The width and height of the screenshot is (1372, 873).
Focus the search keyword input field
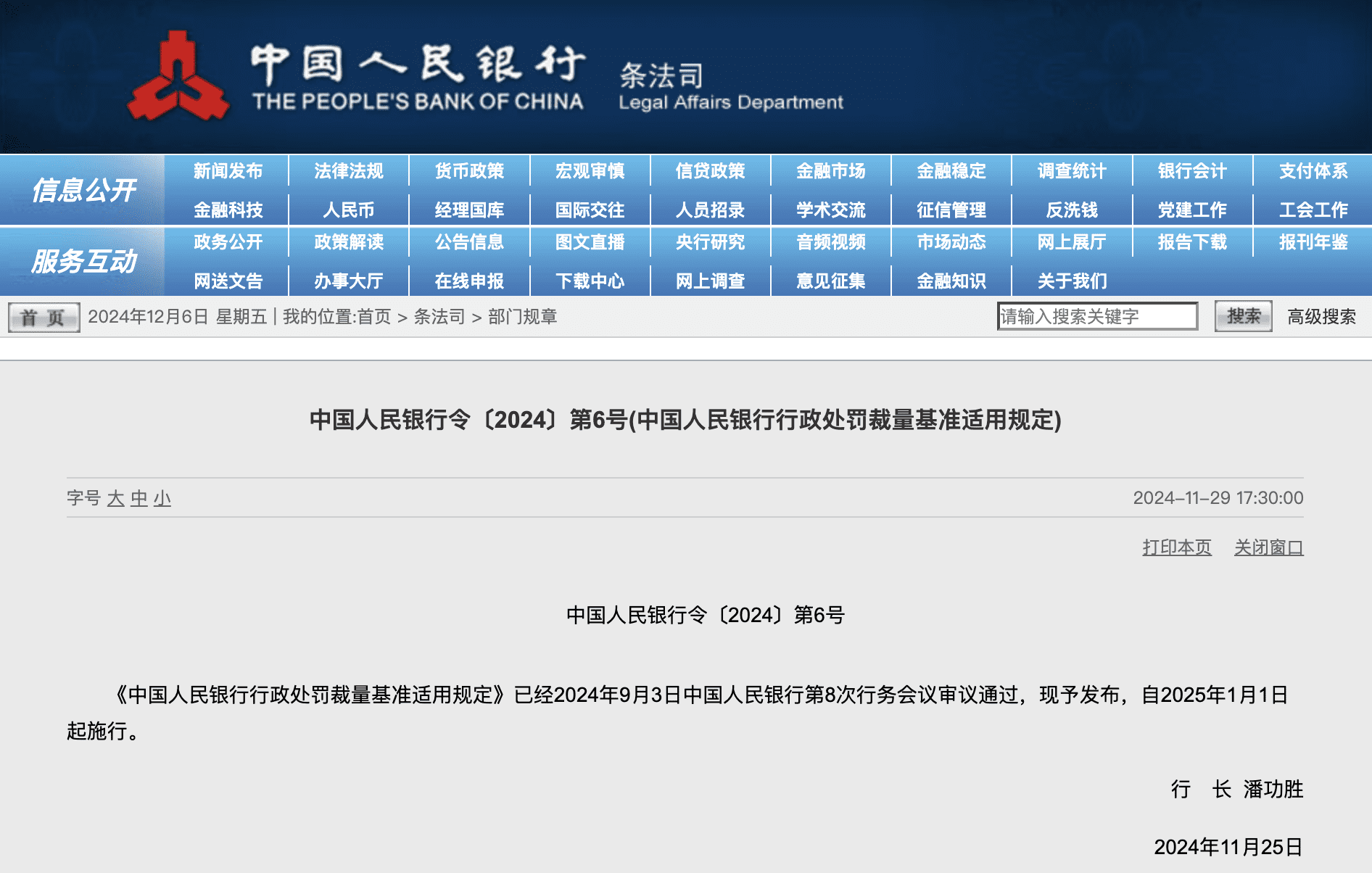[x=1097, y=316]
